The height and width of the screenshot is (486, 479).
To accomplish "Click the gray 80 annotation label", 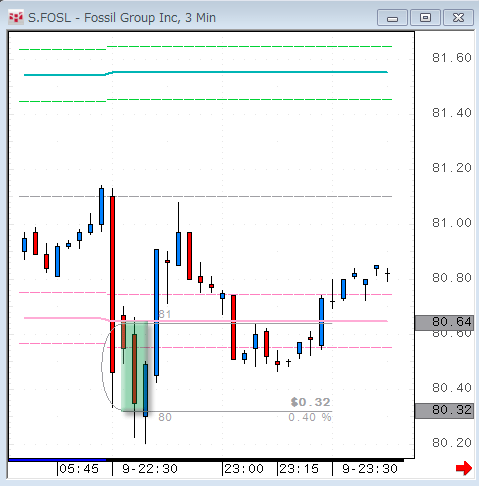I will 165,417.
